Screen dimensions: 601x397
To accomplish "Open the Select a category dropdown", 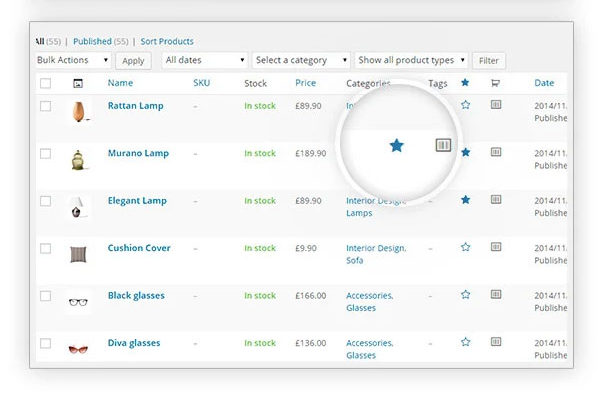I will pos(301,60).
